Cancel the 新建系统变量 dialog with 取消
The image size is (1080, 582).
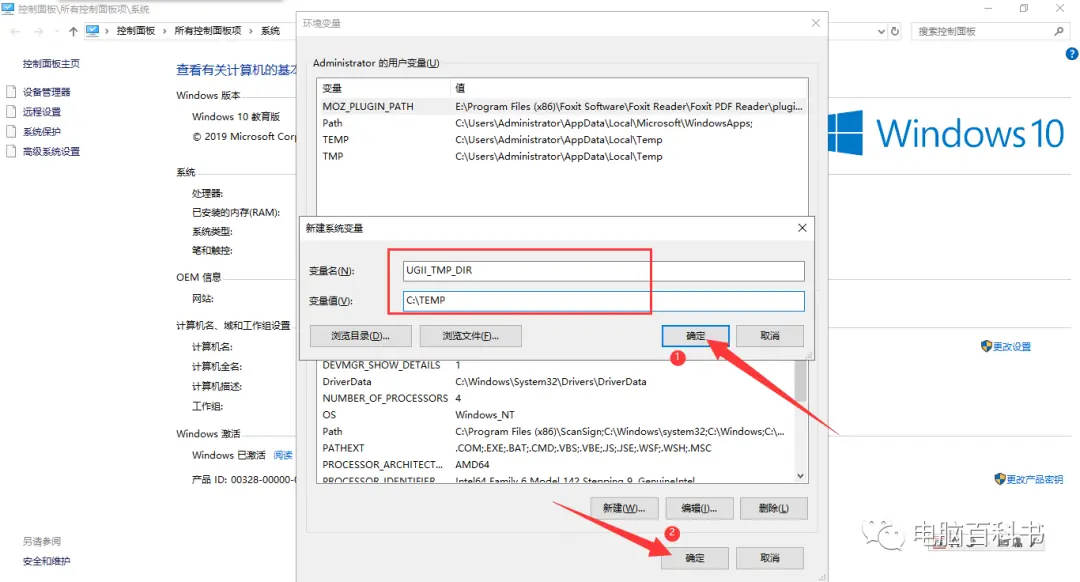pos(770,336)
